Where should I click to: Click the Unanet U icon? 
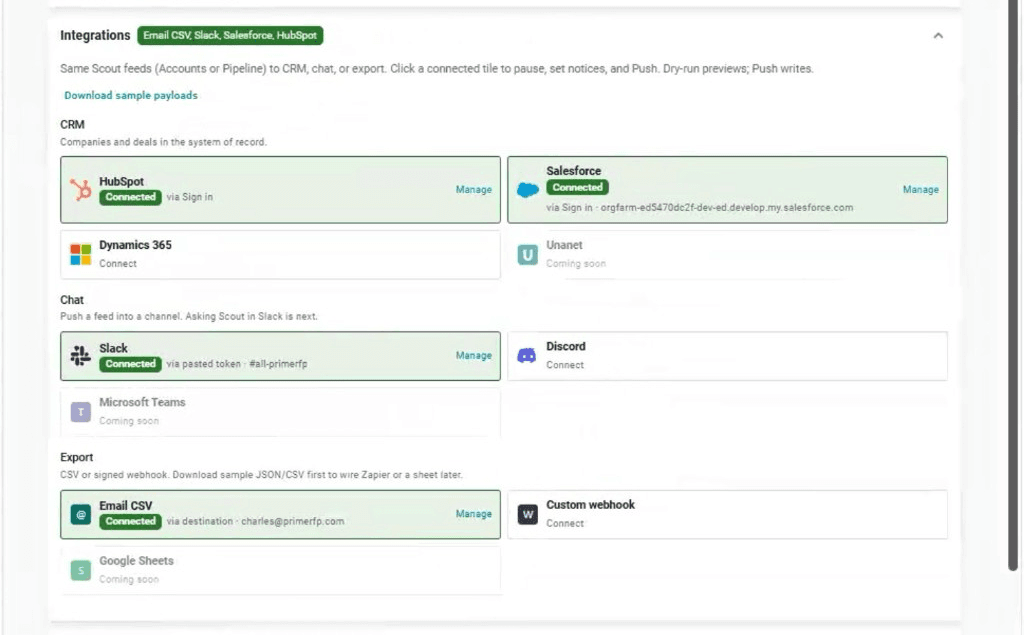pyautogui.click(x=528, y=254)
